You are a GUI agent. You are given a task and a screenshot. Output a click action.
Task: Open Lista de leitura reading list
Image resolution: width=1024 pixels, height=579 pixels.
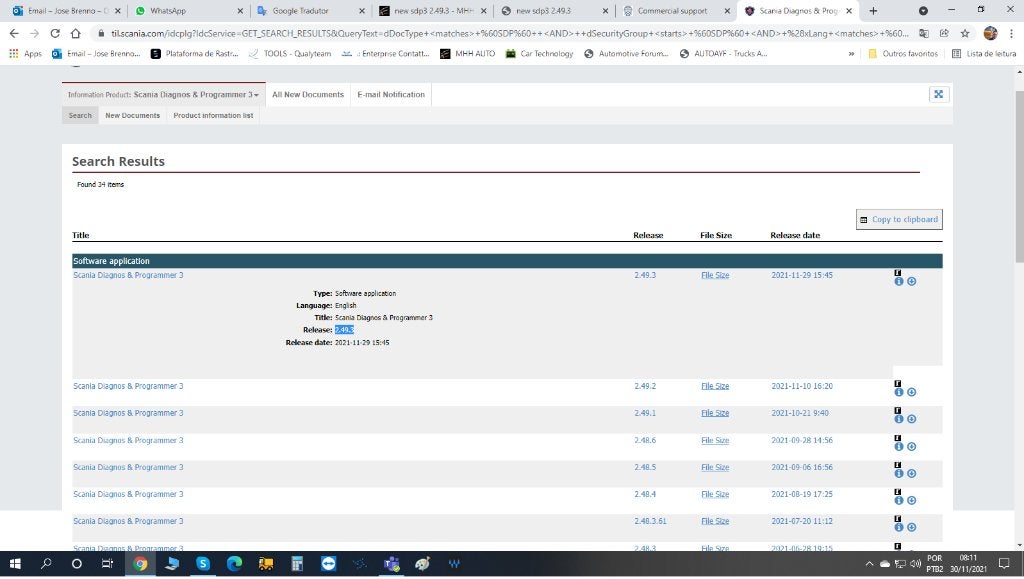(x=984, y=54)
